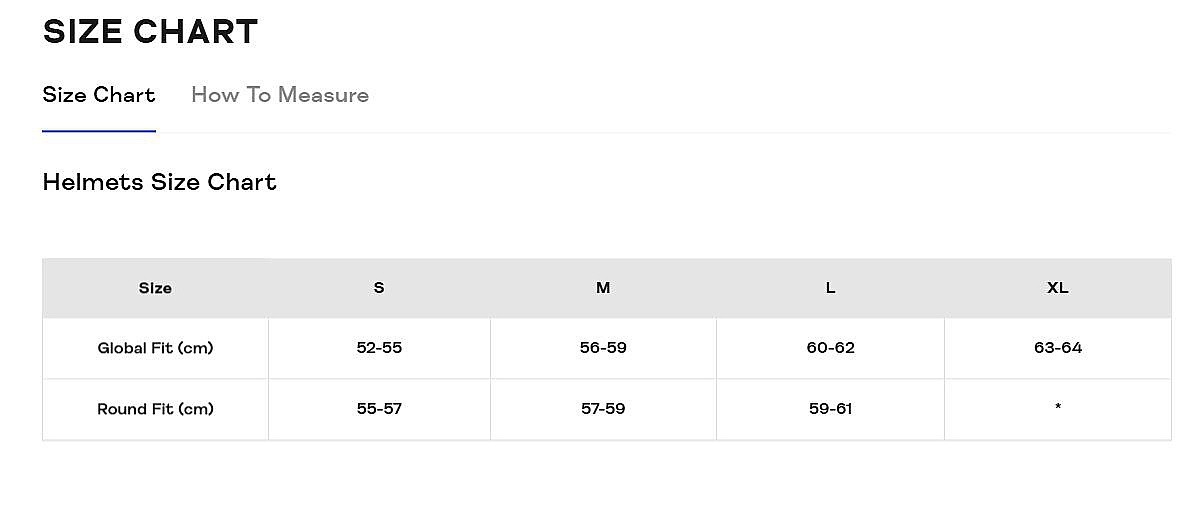Click the Round Fit (cm) row label
Image resolution: width=1192 pixels, height=527 pixels.
coord(155,409)
